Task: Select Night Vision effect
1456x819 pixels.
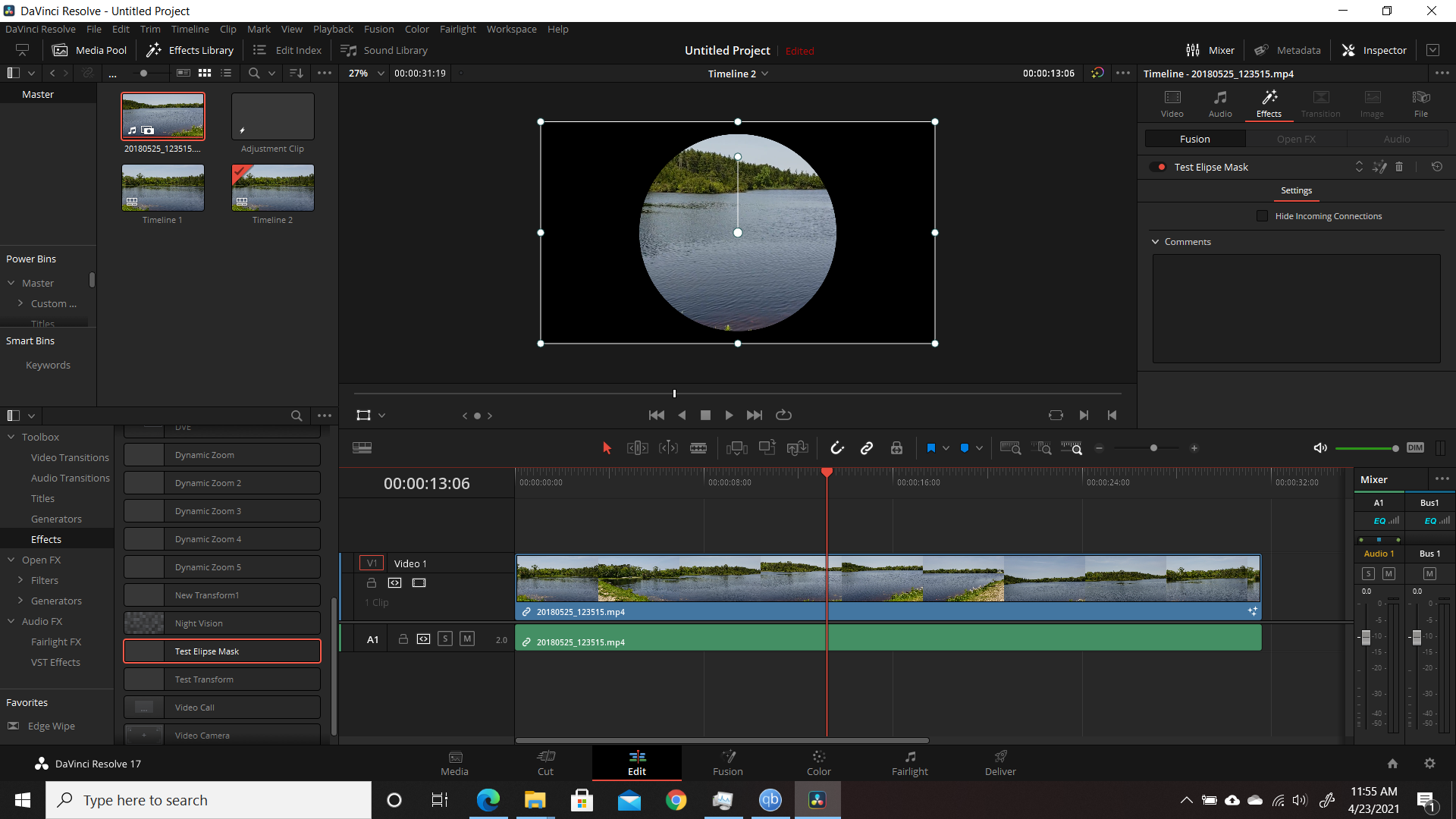Action: pyautogui.click(x=222, y=623)
